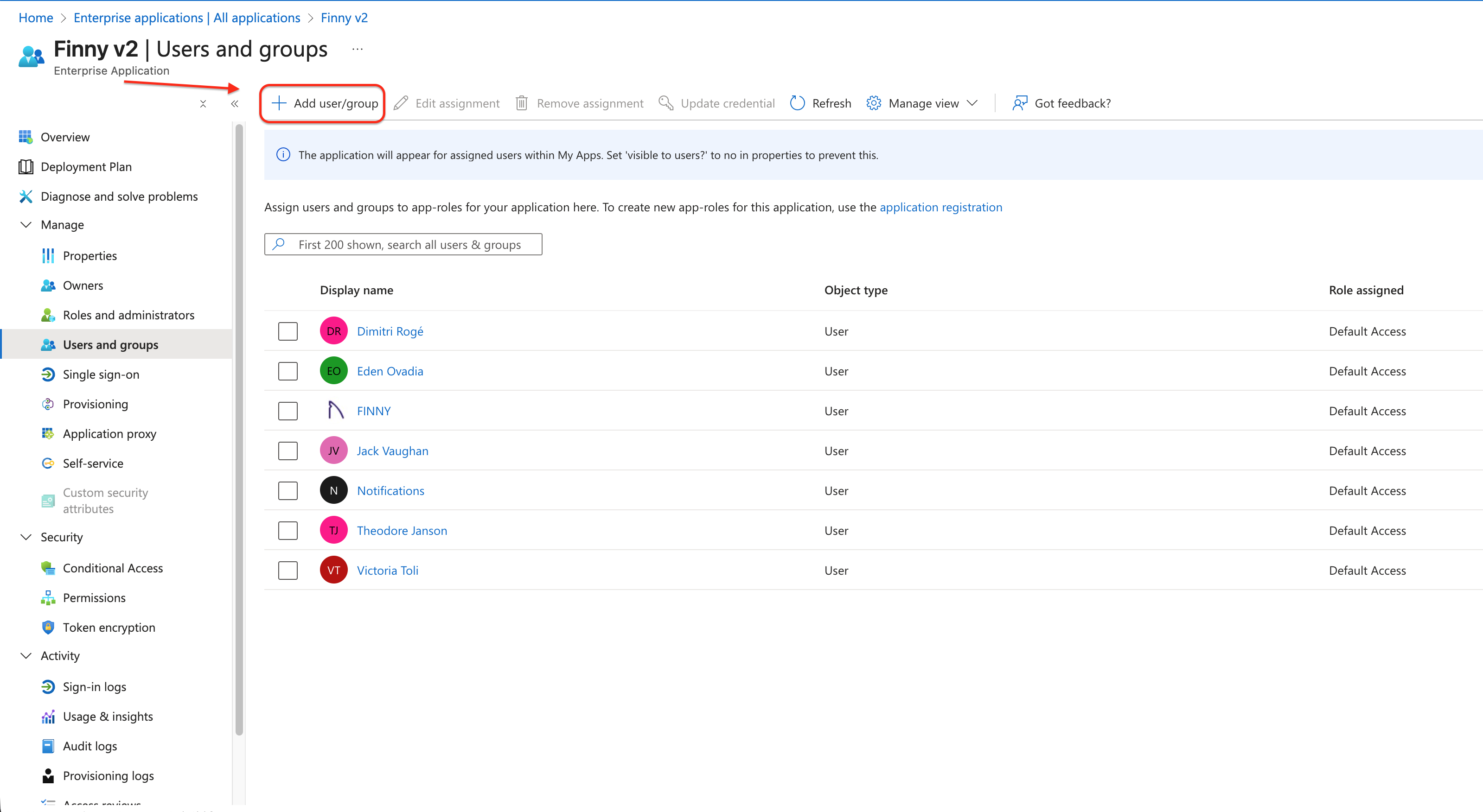This screenshot has height=812, width=1483.
Task: Click the more options ellipsis beside page title
Action: [358, 50]
